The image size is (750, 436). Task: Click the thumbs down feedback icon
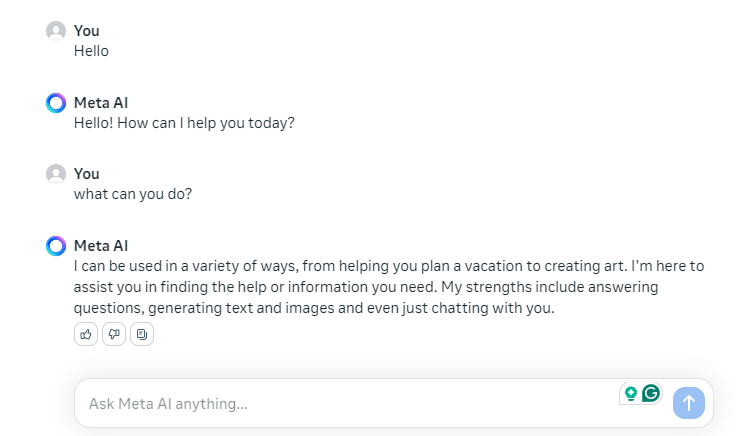114,334
